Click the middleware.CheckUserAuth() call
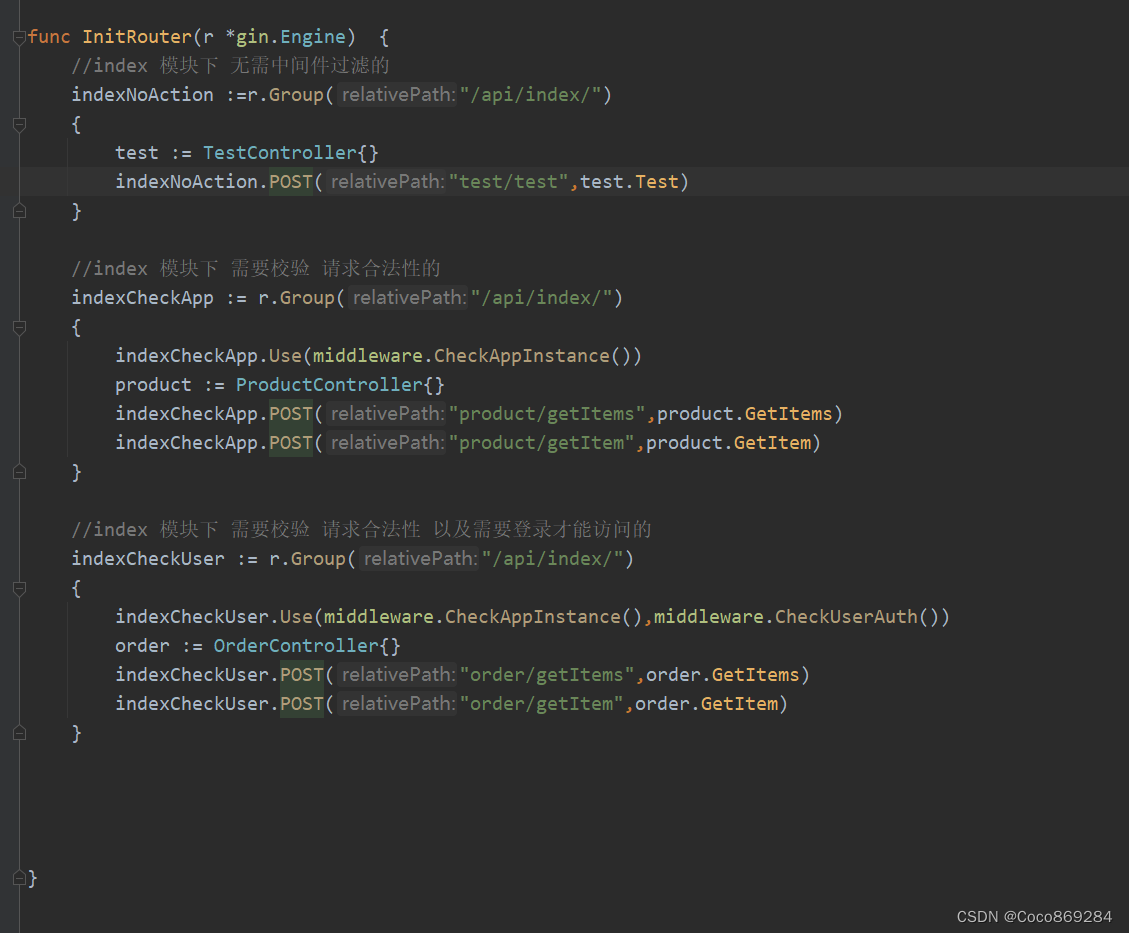Image resolution: width=1129 pixels, height=933 pixels. click(x=796, y=617)
